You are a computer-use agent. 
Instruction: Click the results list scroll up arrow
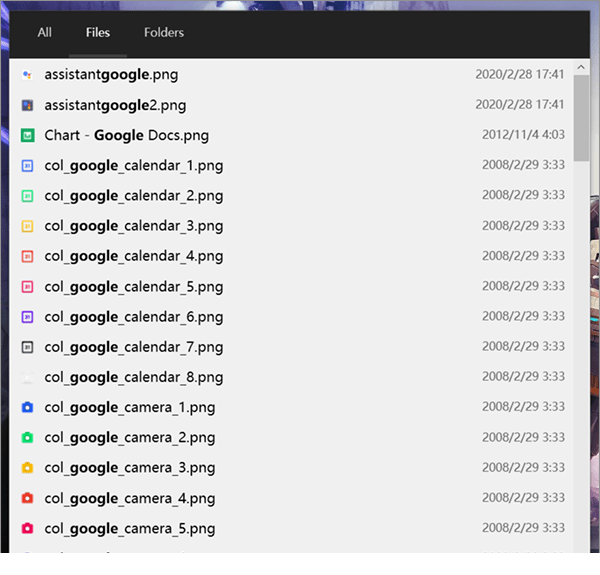pos(581,67)
